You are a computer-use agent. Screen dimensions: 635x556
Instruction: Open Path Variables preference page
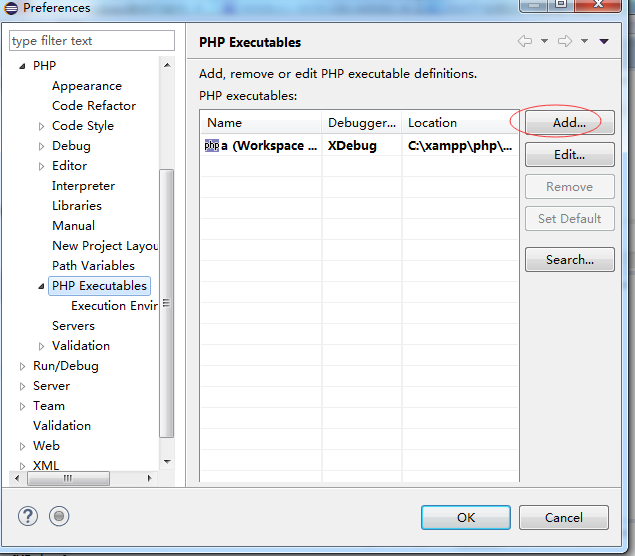93,266
